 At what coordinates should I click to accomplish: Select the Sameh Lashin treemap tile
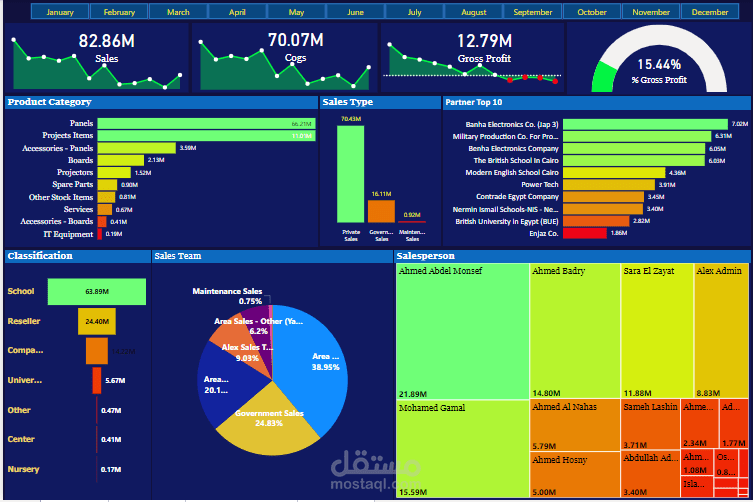coord(651,425)
